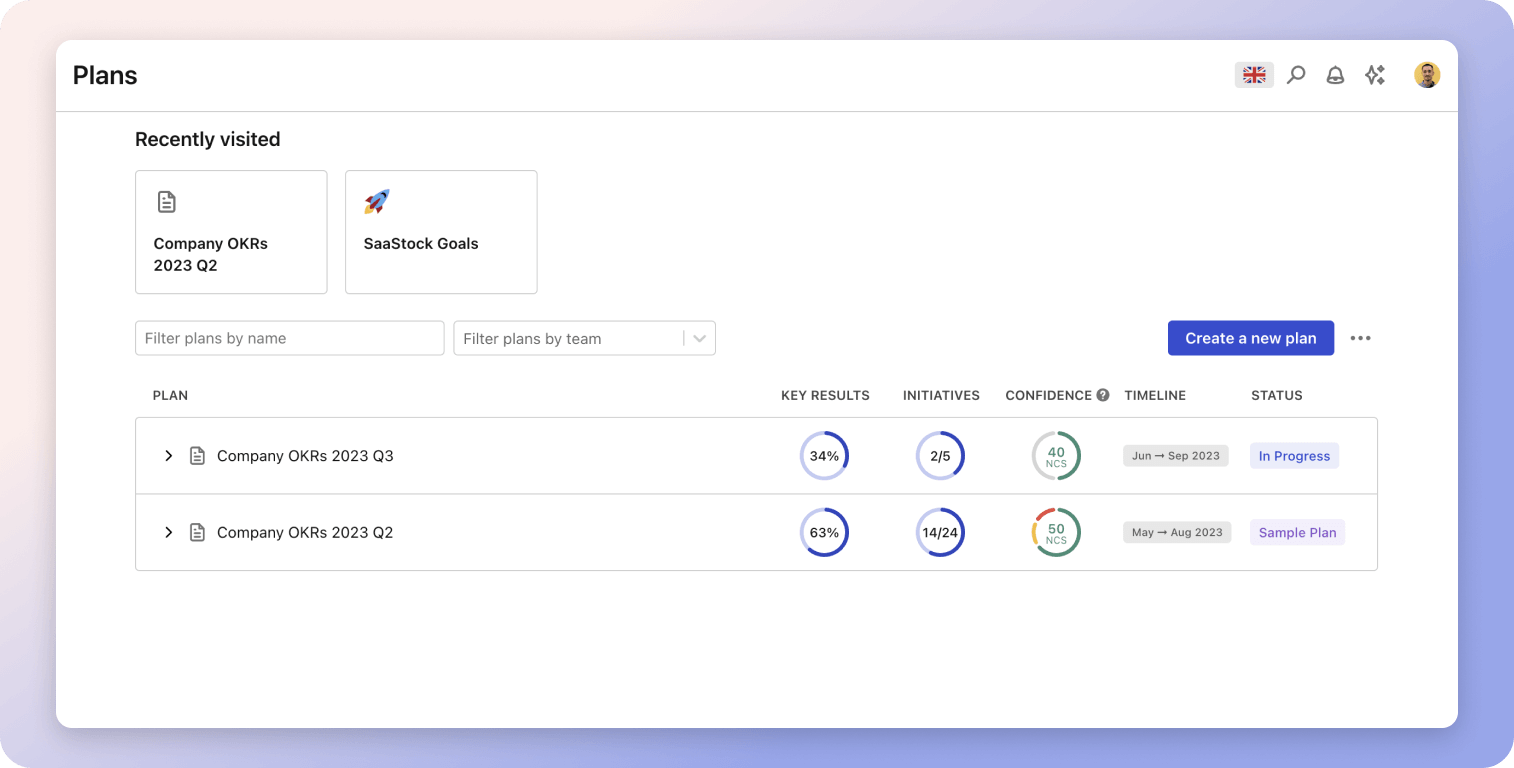Screen dimensions: 1514x768
Task: Click the AI sparkles icon
Action: (1375, 75)
